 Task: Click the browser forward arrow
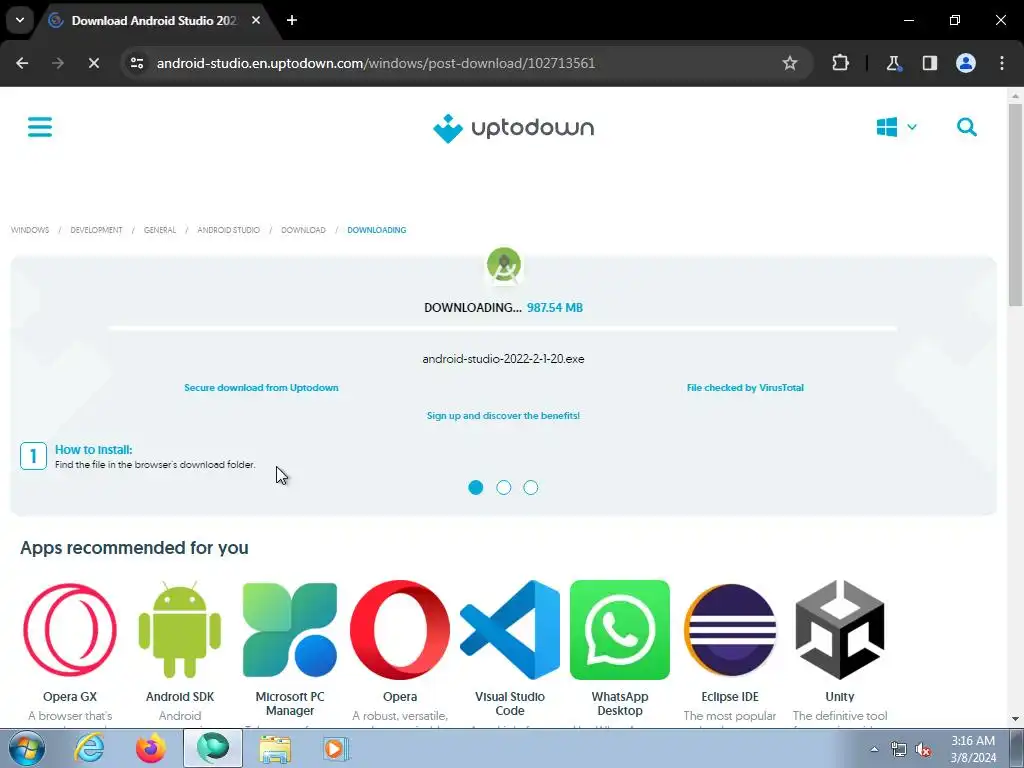coord(58,63)
